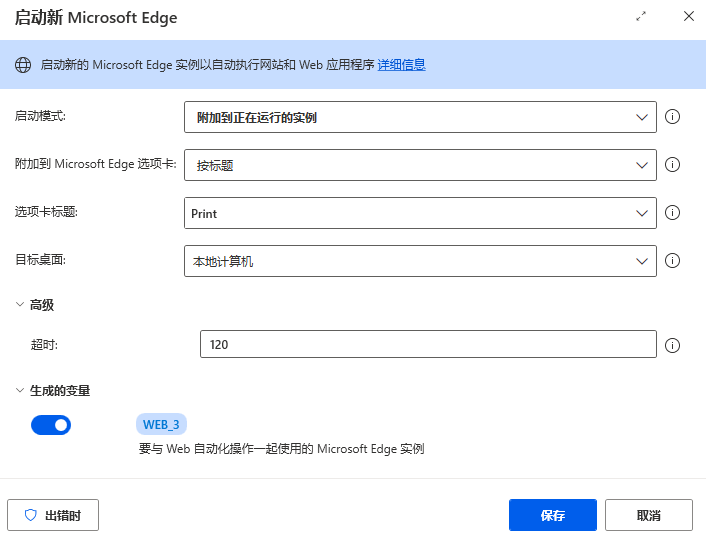Open the 附加到 Microsoft Edge 选项卡 dropdown
The image size is (706, 540).
coord(420,165)
